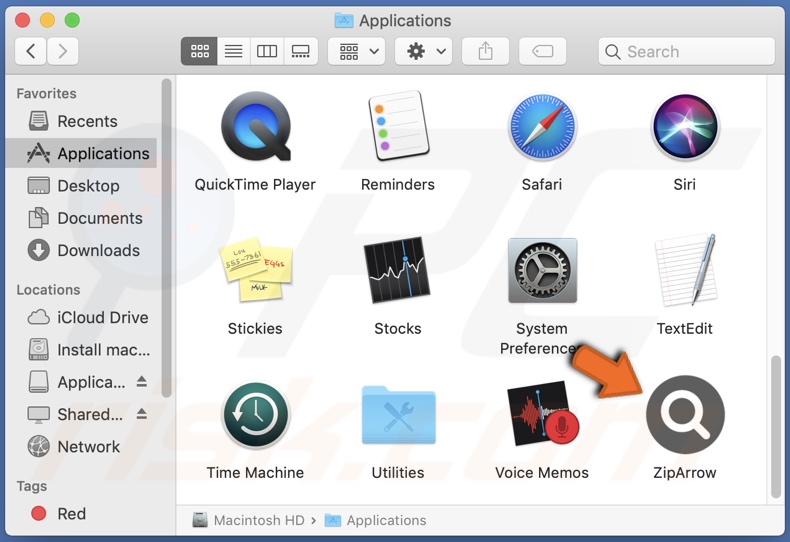Click the Safari compass icon
Image resolution: width=790 pixels, height=542 pixels.
point(542,127)
